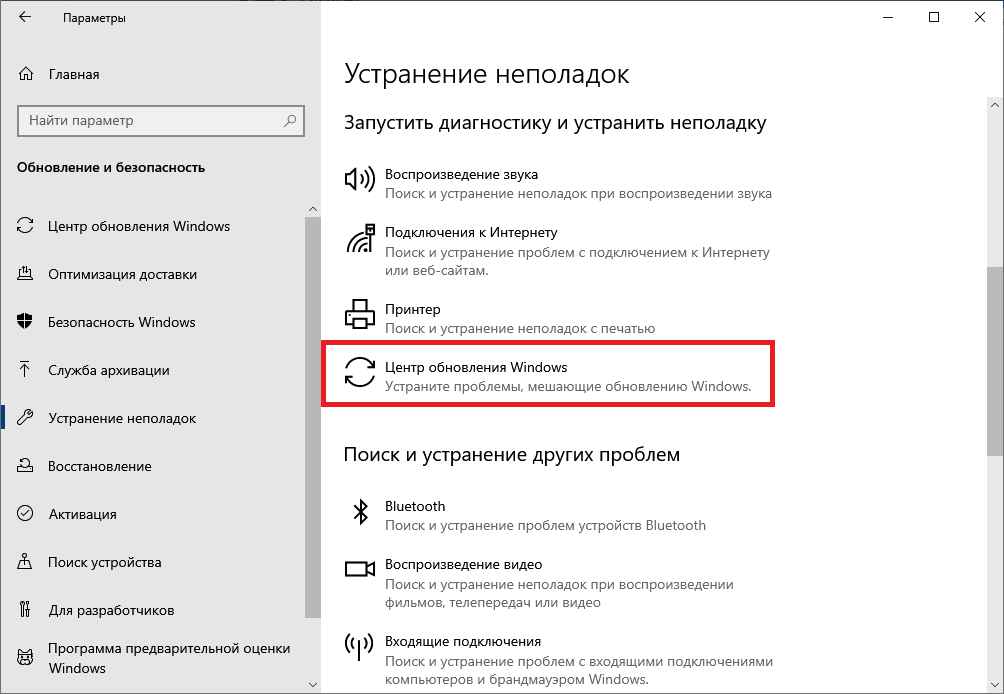Click main pane scrollbar up arrow
The width and height of the screenshot is (1004, 694).
994,104
